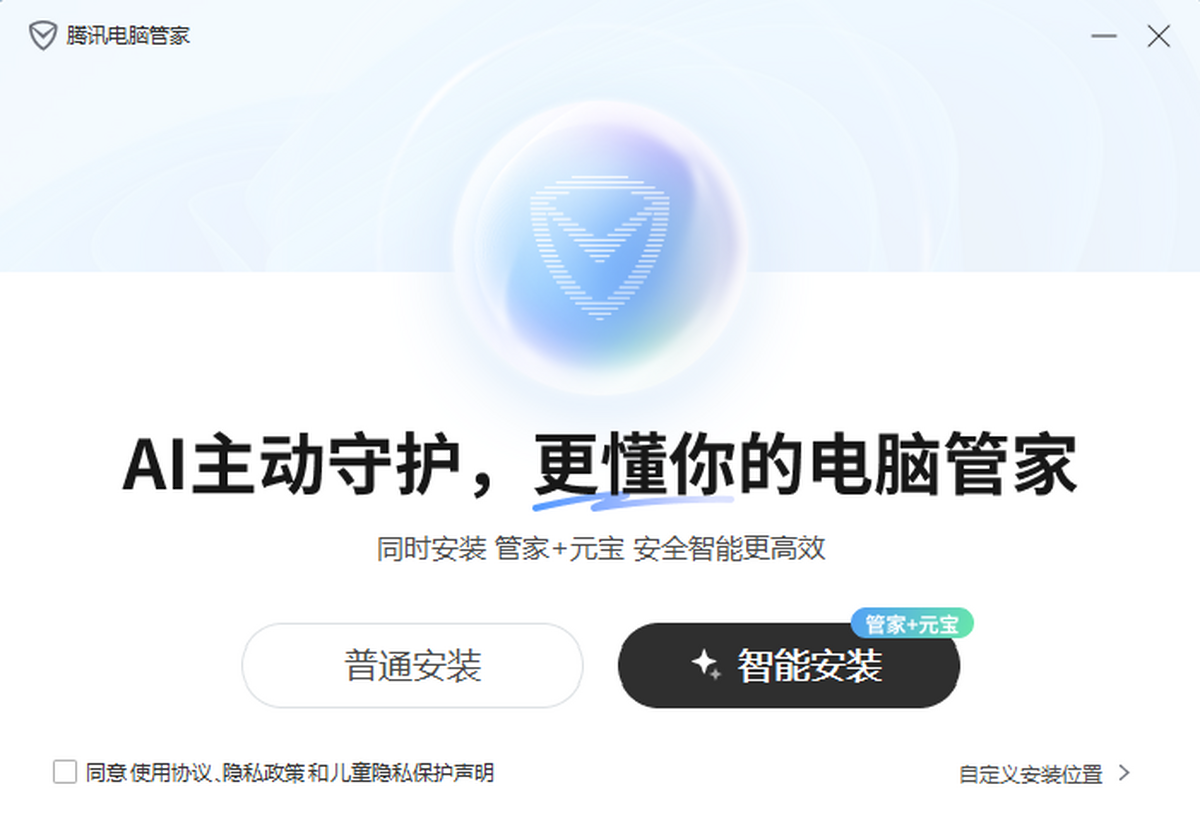Start 智能安装 smart install
The height and width of the screenshot is (823, 1200).
pyautogui.click(x=789, y=666)
